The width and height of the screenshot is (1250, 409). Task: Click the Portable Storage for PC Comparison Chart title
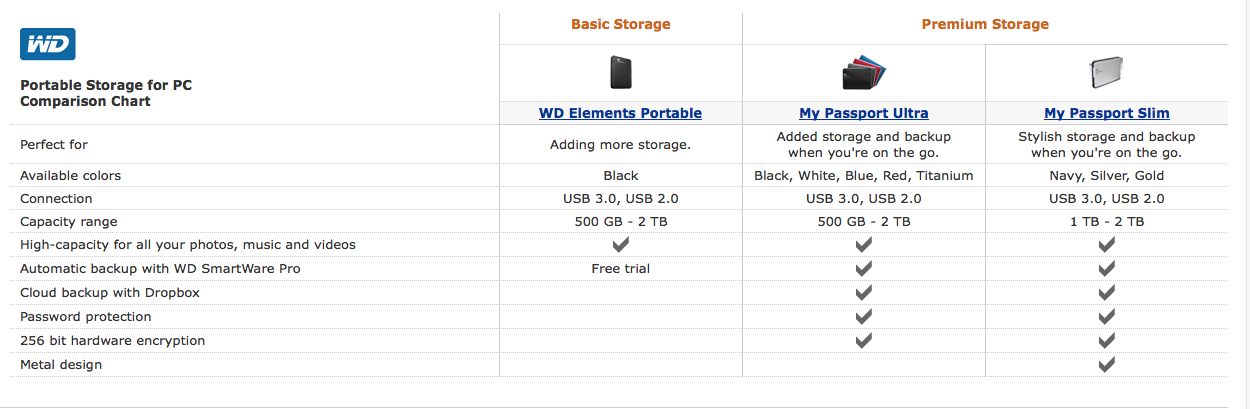pyautogui.click(x=106, y=93)
